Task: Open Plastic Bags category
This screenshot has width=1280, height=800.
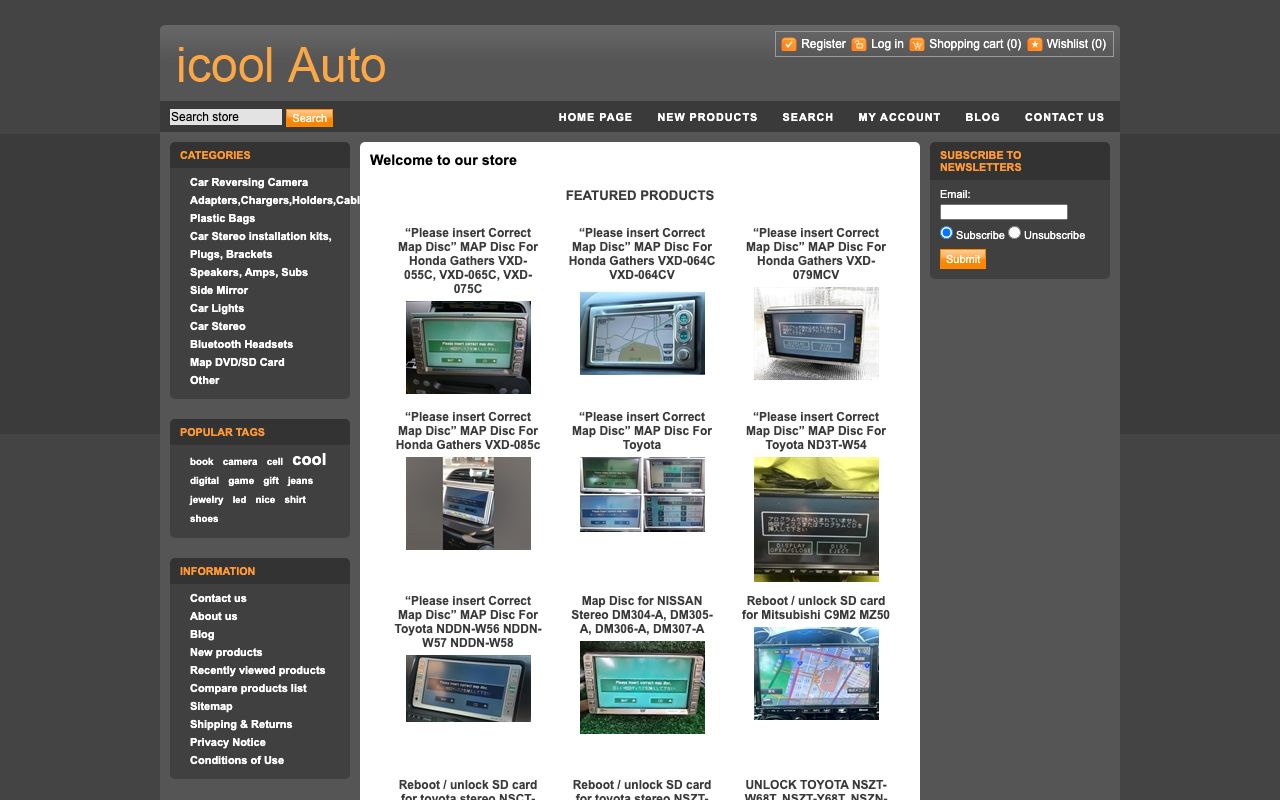Action: 222,218
